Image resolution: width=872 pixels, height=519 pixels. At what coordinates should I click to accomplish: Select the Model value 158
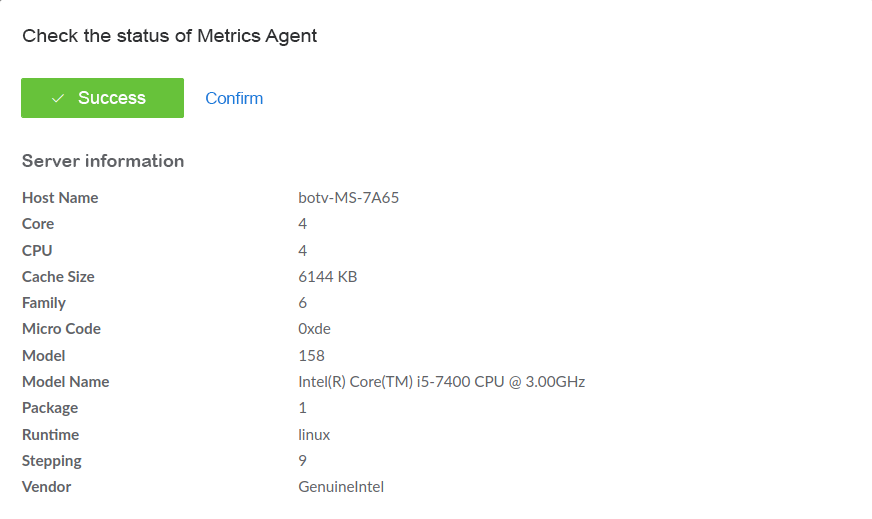pyautogui.click(x=311, y=356)
